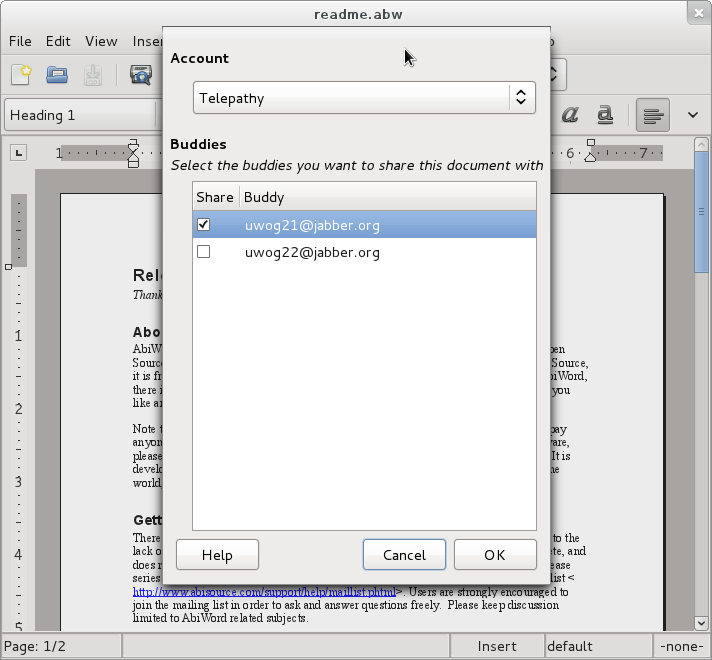Follow the abisource maillist hyperlink
The height and width of the screenshot is (660, 712).
pos(264,592)
